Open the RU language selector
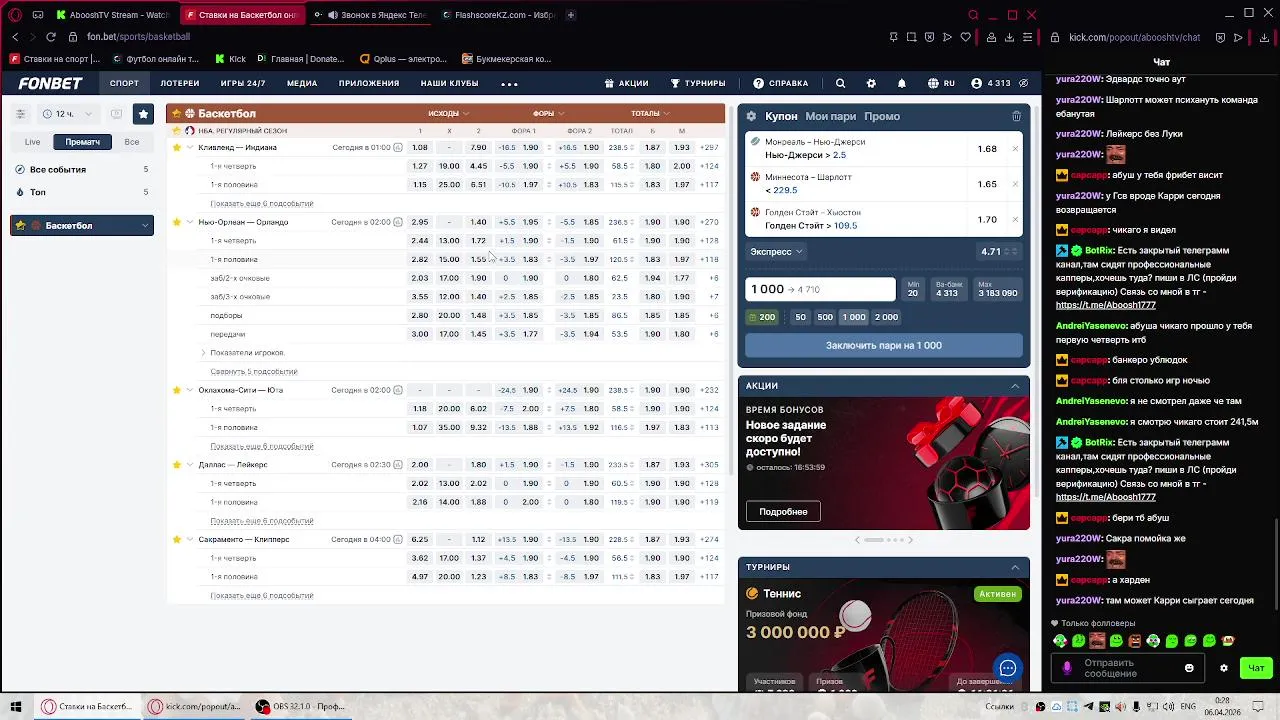This screenshot has height=720, width=1280. coord(941,84)
